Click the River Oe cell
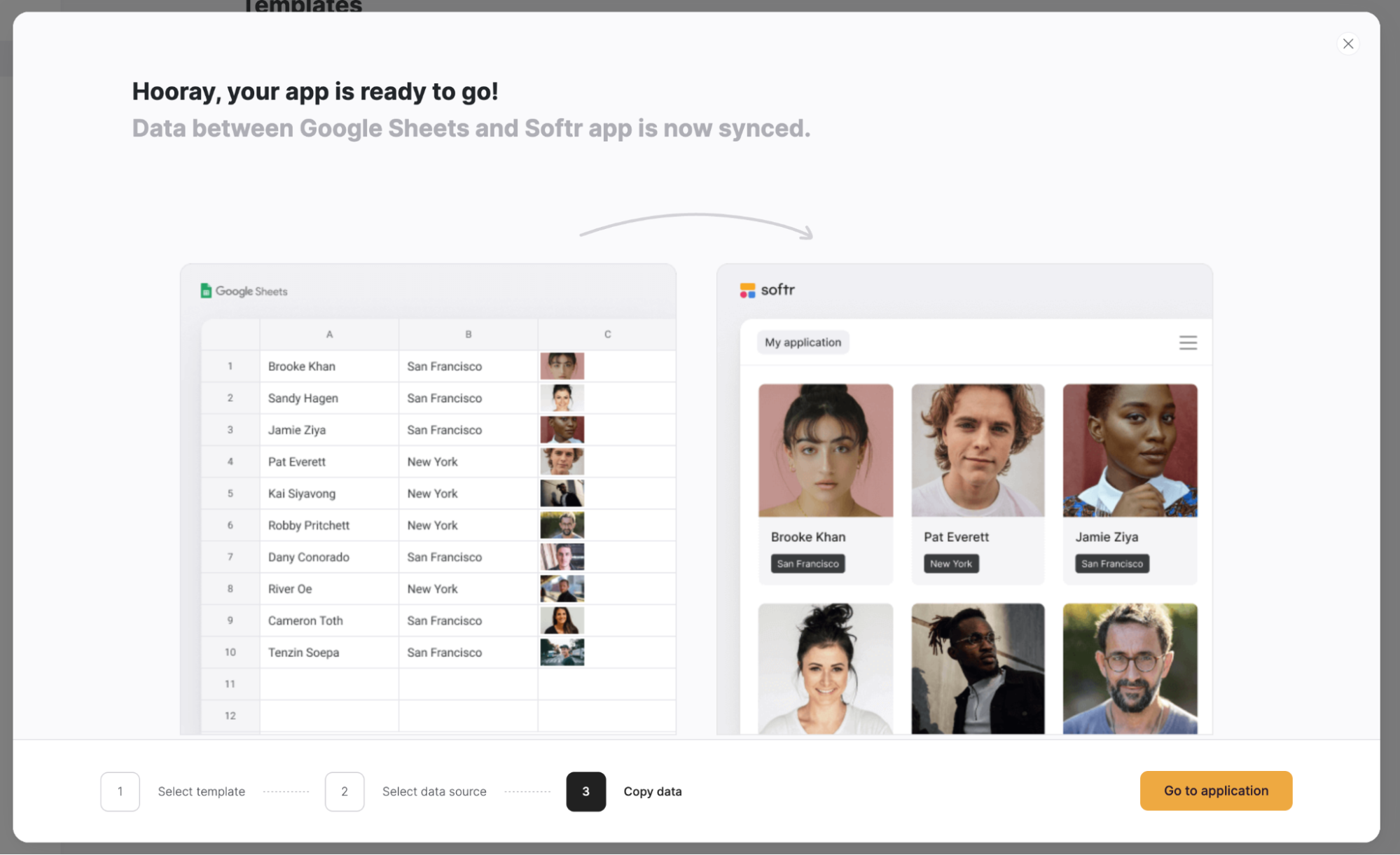The height and width of the screenshot is (855, 1400). point(329,589)
